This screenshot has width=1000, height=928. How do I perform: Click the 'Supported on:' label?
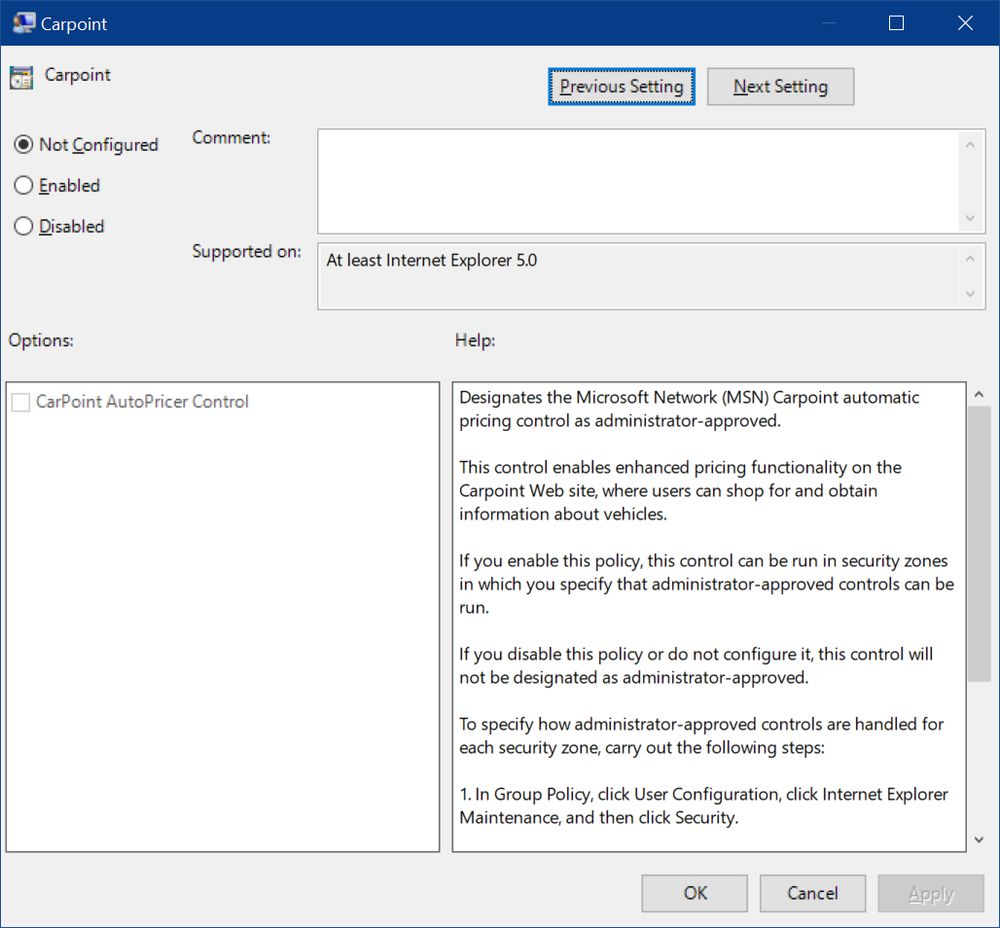(x=247, y=251)
